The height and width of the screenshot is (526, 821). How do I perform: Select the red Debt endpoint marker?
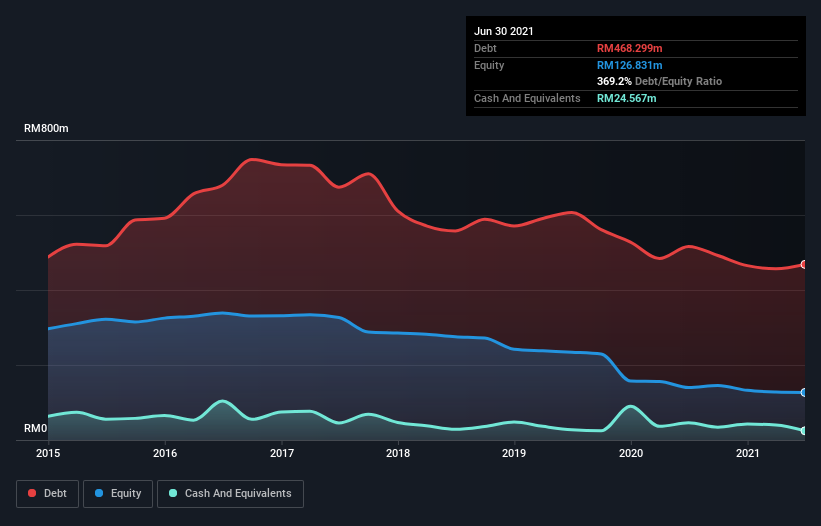coord(804,265)
